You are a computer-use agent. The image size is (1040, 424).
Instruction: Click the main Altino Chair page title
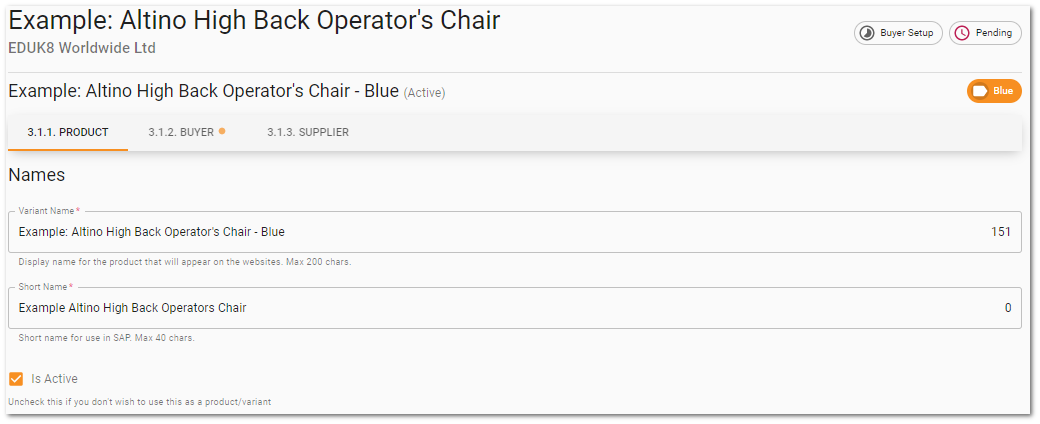[x=254, y=21]
